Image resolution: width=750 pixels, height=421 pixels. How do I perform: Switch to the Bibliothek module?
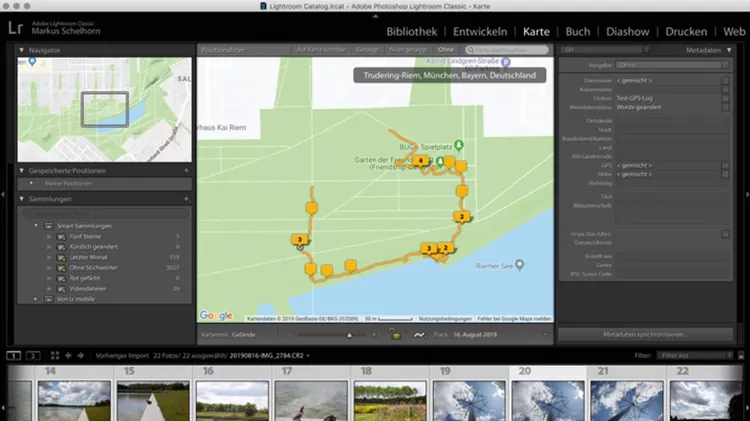pyautogui.click(x=411, y=32)
